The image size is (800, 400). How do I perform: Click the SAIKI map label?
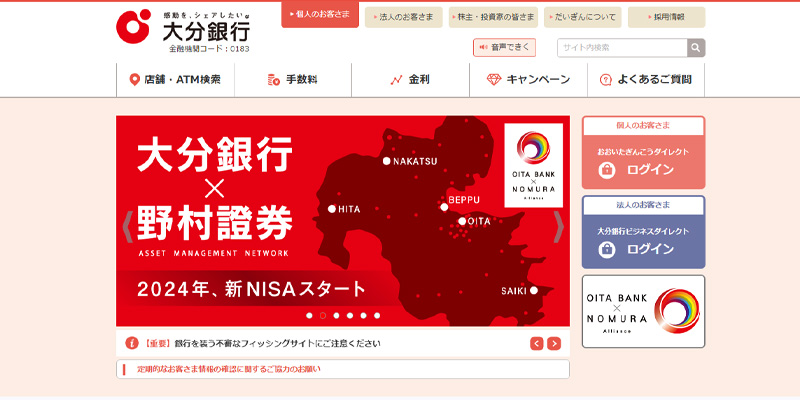click(x=514, y=291)
